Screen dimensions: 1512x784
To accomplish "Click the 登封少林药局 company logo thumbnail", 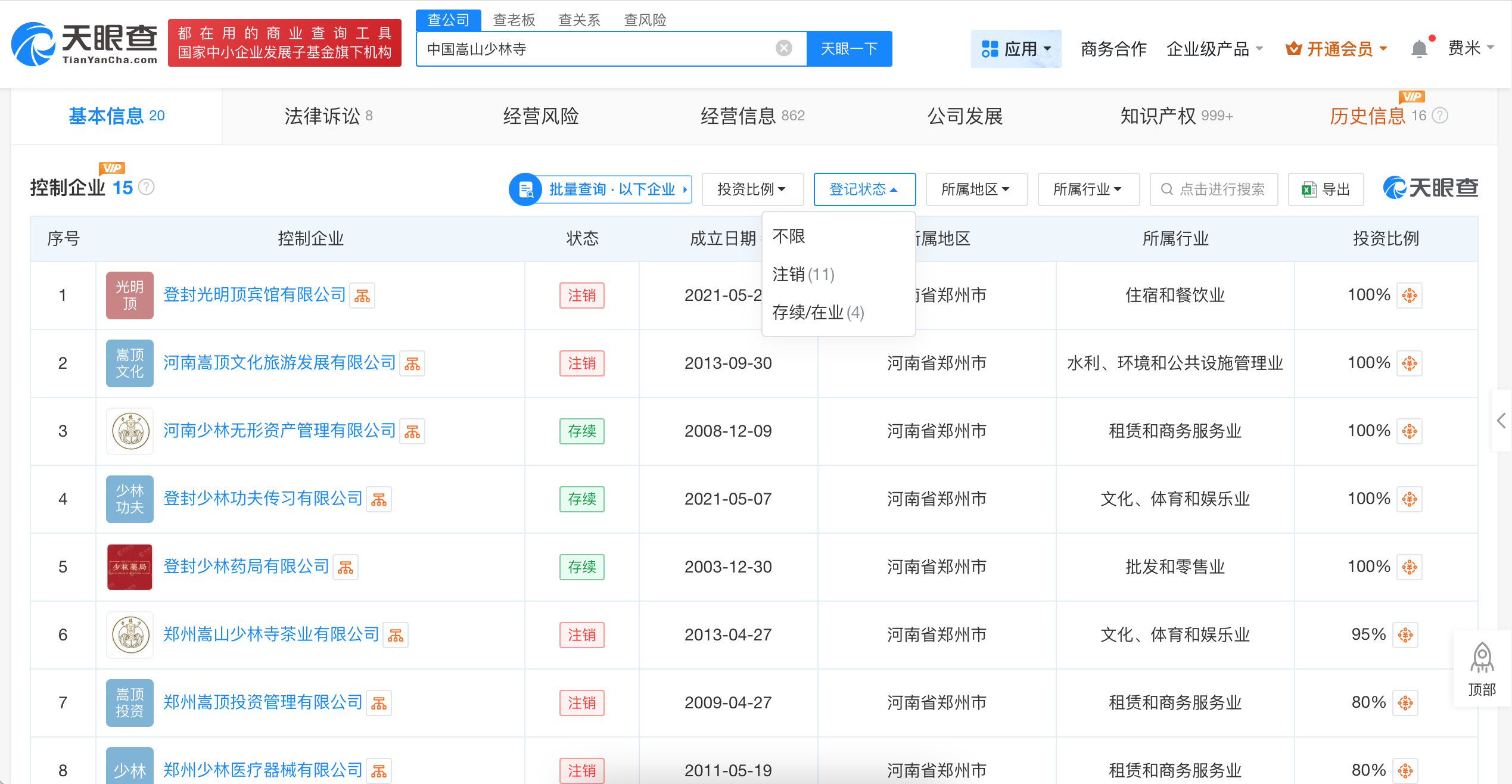I will tap(129, 567).
